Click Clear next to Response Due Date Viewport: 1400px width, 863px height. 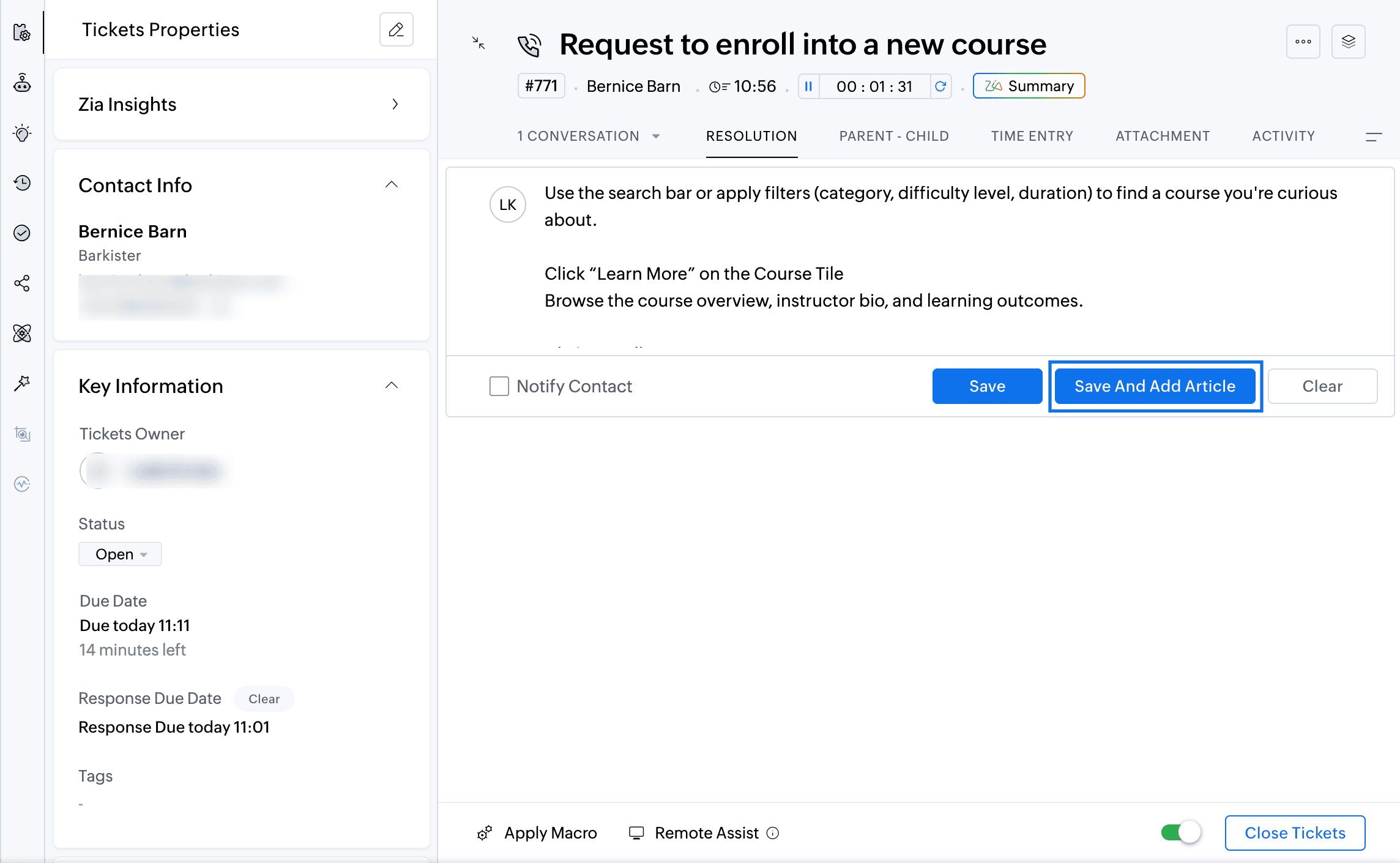click(264, 699)
